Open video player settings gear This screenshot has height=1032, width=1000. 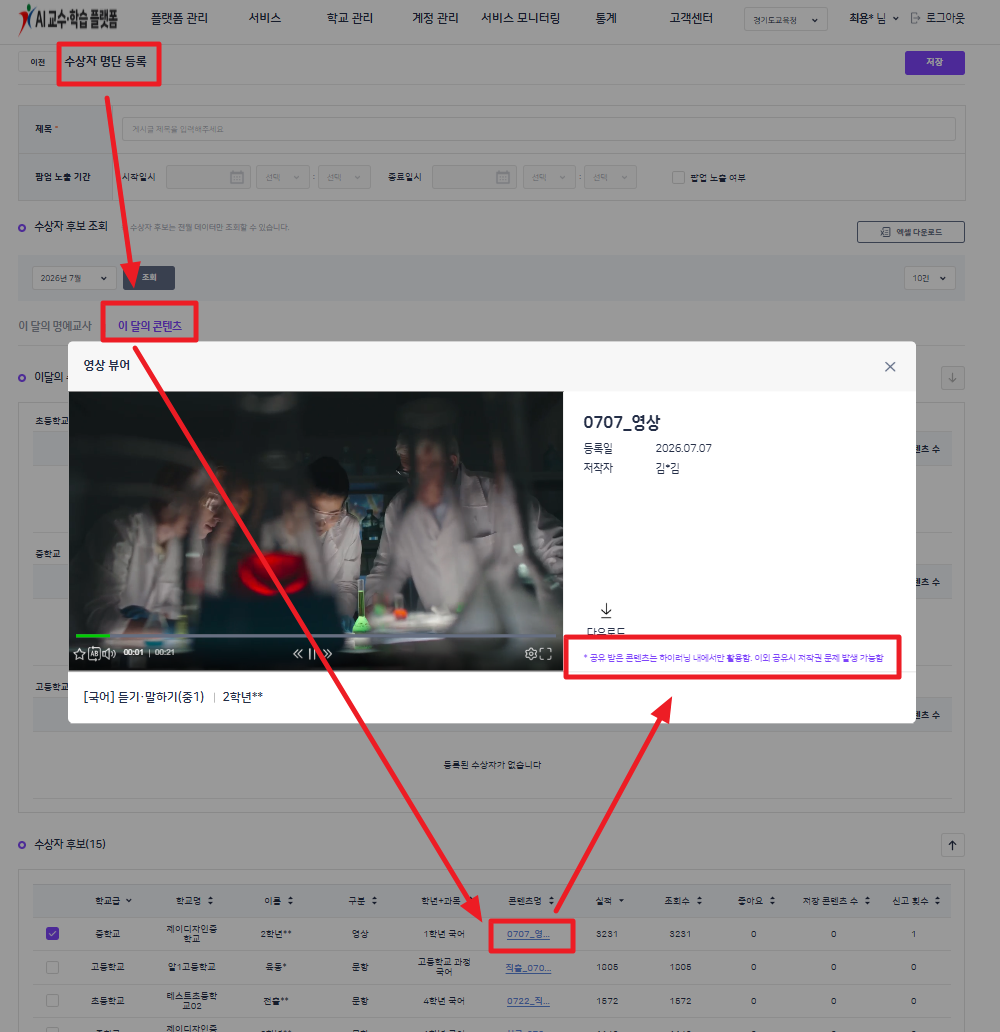click(x=531, y=654)
